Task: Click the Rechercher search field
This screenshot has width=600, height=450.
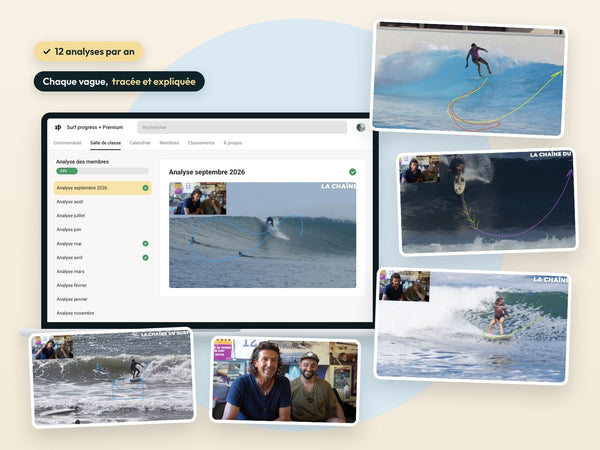Action: coord(242,127)
